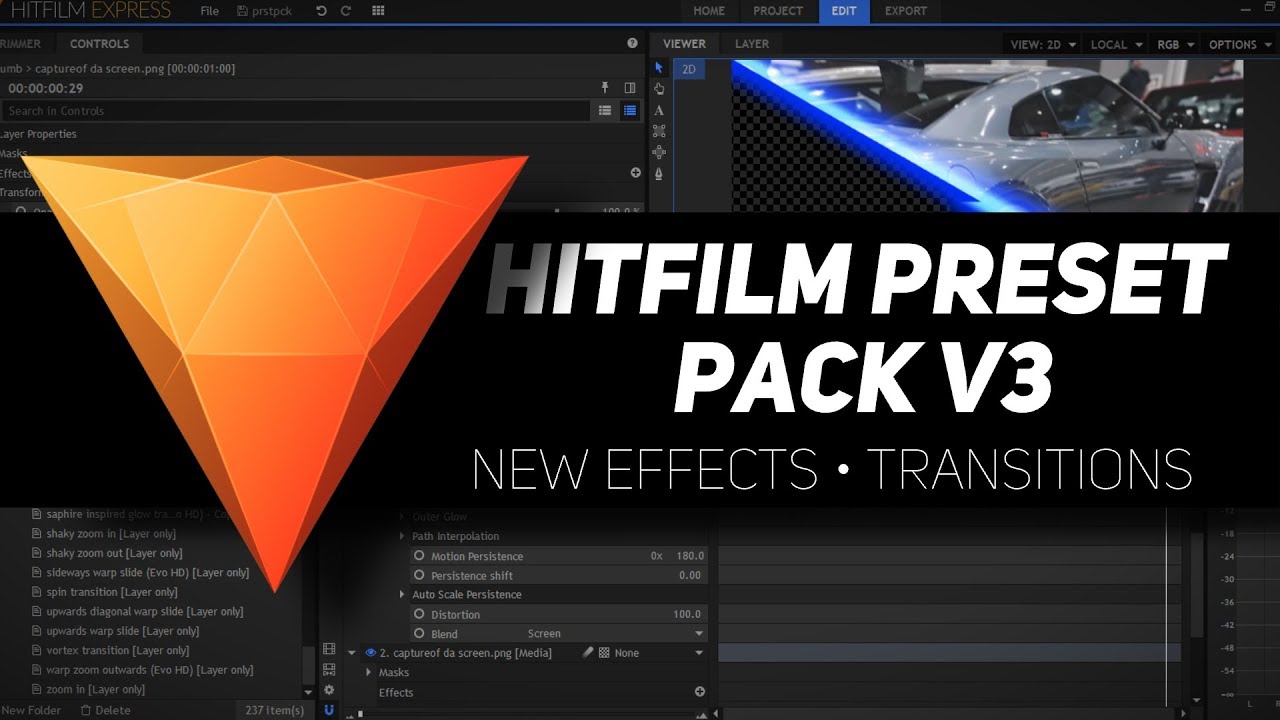The image size is (1280, 720).
Task: Open Controls panel help question icon
Action: click(632, 43)
